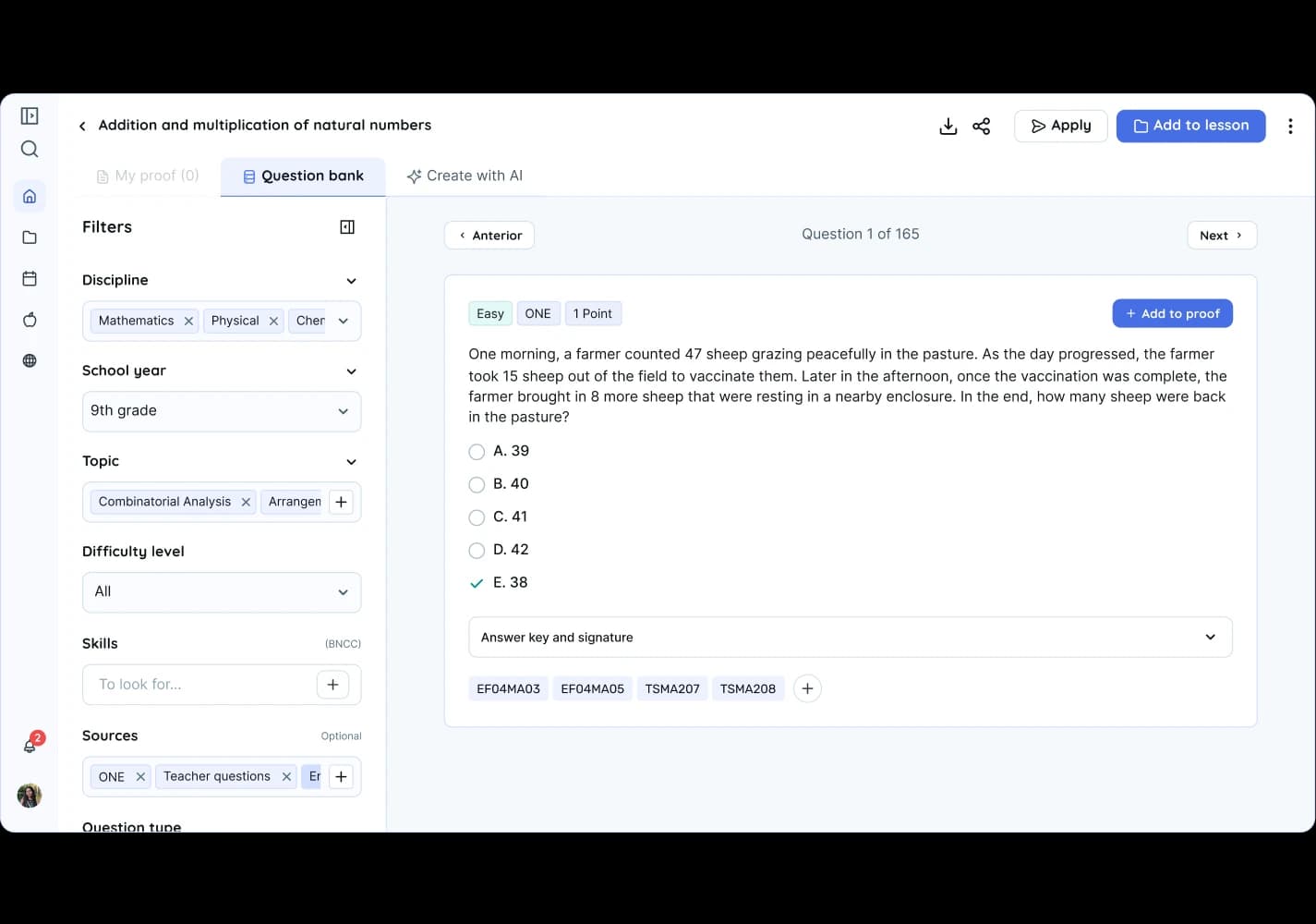
Task: Remove the Mathematics discipline chip
Action: click(188, 321)
